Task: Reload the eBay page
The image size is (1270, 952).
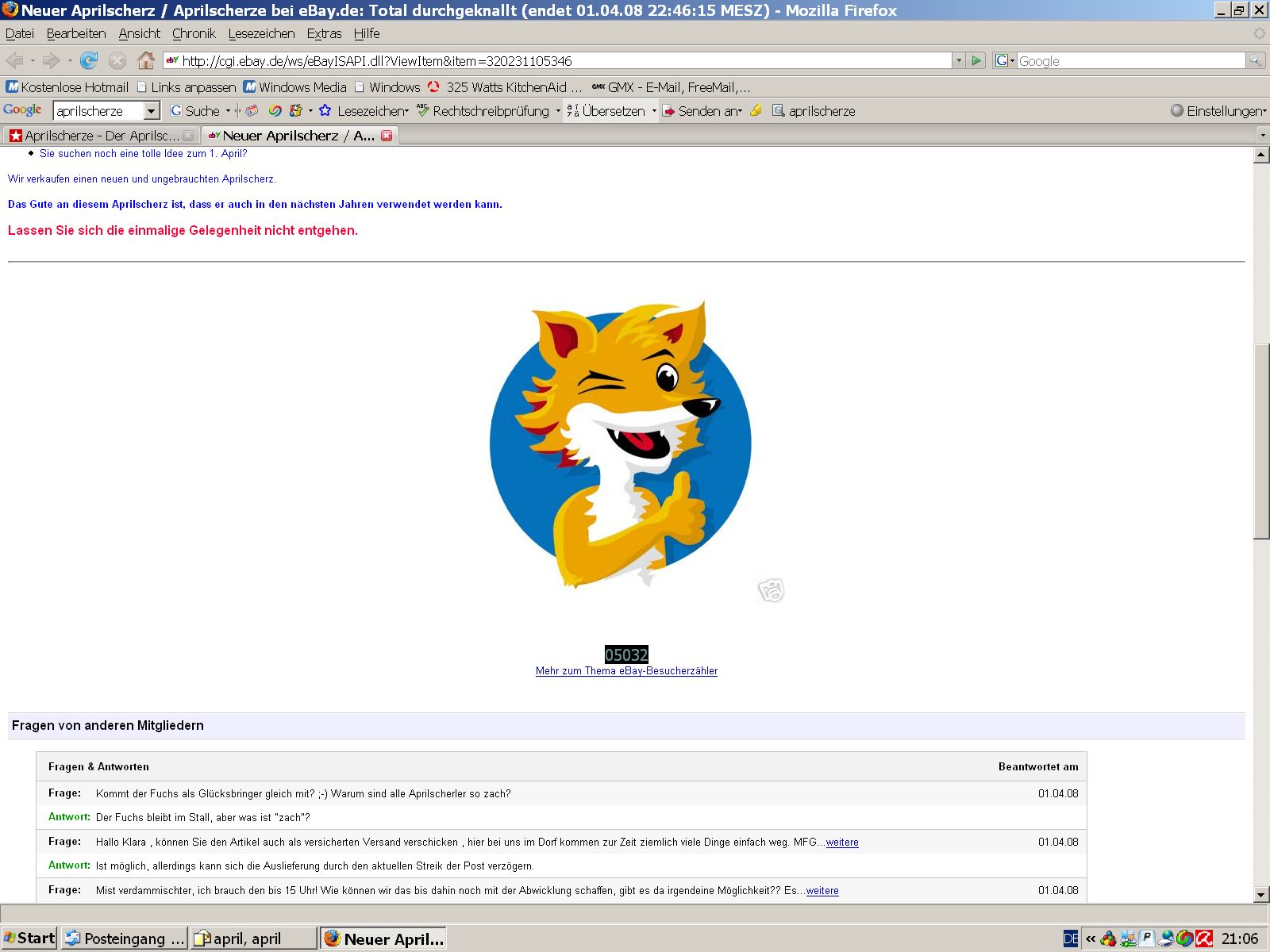Action: [x=89, y=60]
